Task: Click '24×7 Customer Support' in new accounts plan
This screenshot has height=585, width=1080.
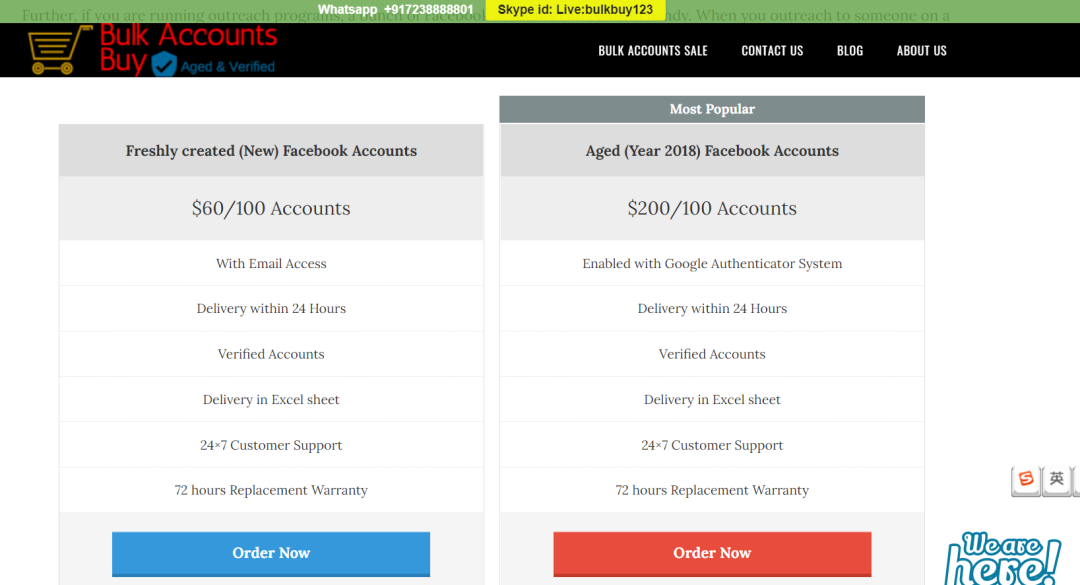Action: (x=271, y=445)
